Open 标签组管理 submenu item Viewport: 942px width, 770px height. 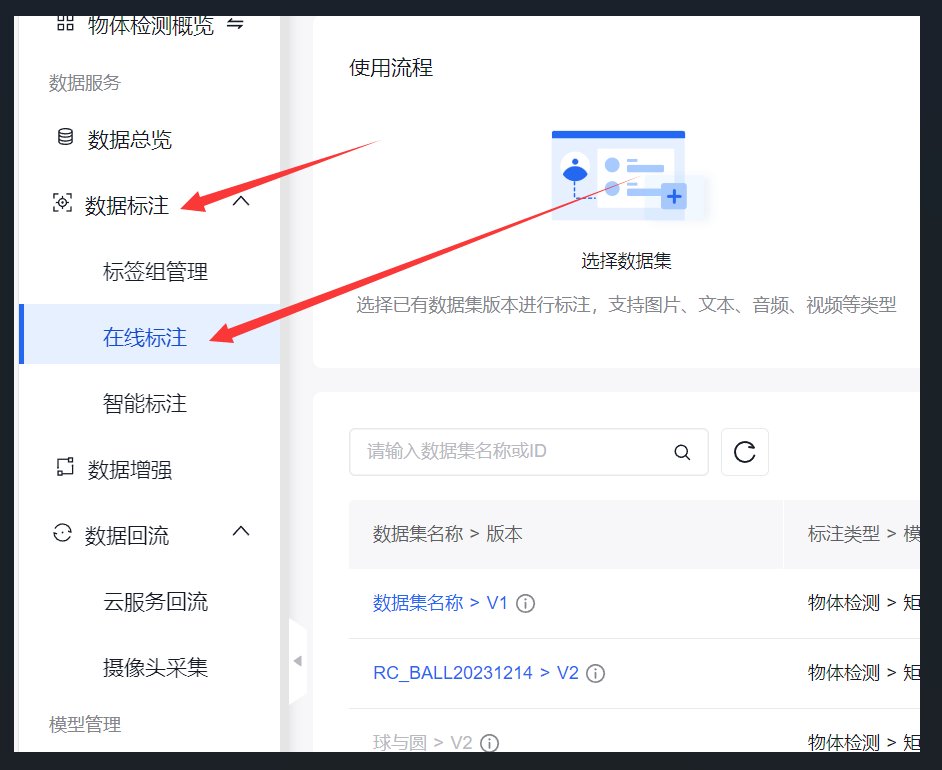coord(156,271)
